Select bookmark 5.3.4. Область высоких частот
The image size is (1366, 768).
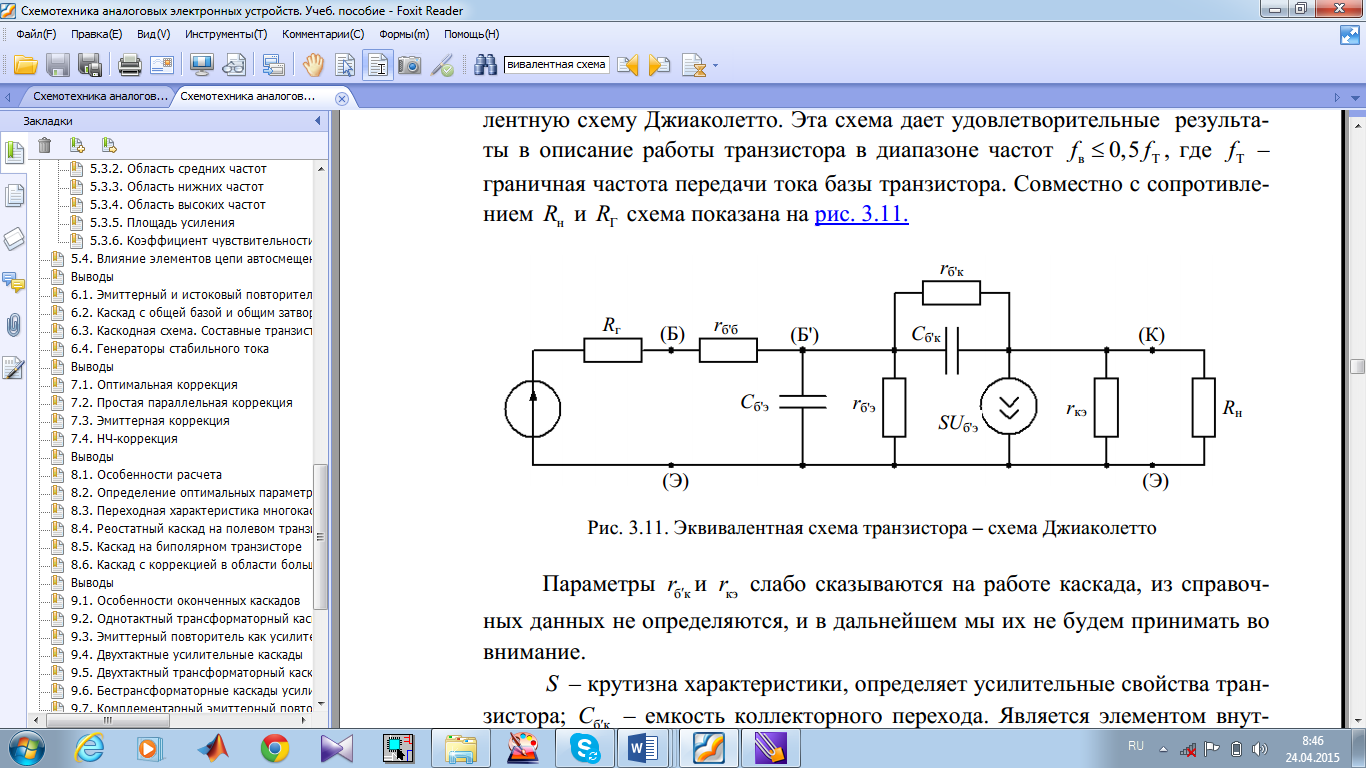tap(178, 204)
